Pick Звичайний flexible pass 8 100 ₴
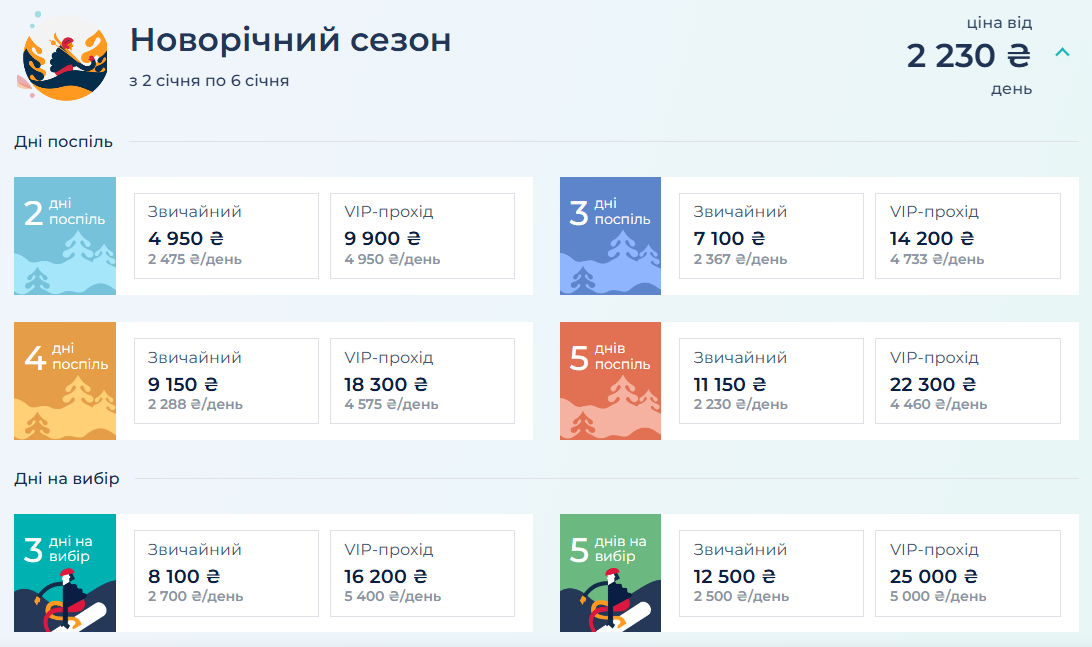Screen dimensions: 1092x647 [x=226, y=573]
